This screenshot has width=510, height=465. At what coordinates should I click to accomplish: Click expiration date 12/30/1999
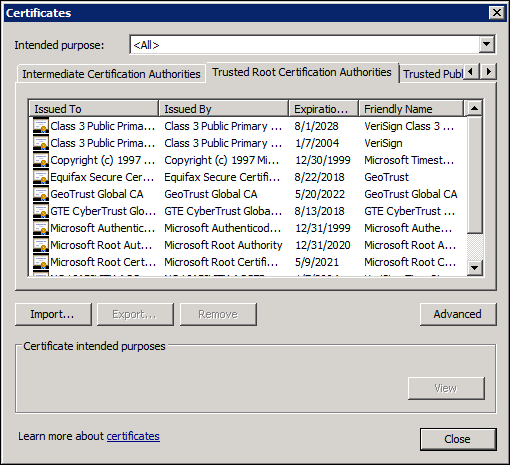[323, 160]
